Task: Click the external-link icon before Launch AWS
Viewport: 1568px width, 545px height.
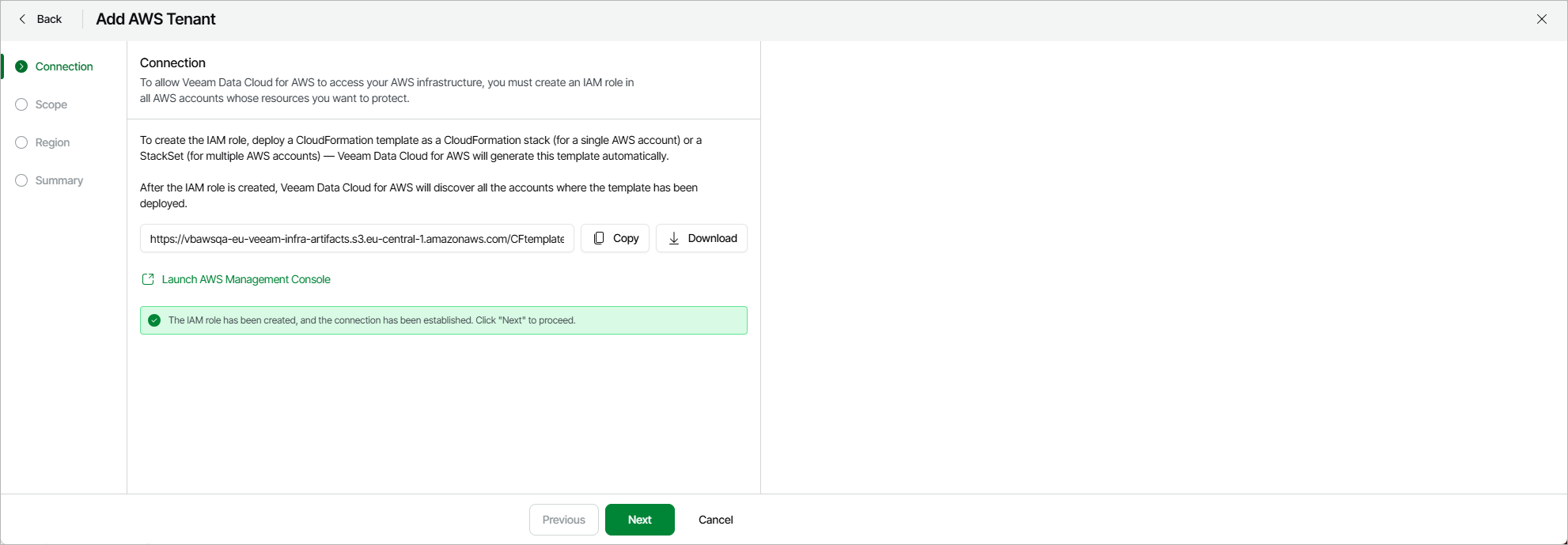Action: click(x=148, y=279)
